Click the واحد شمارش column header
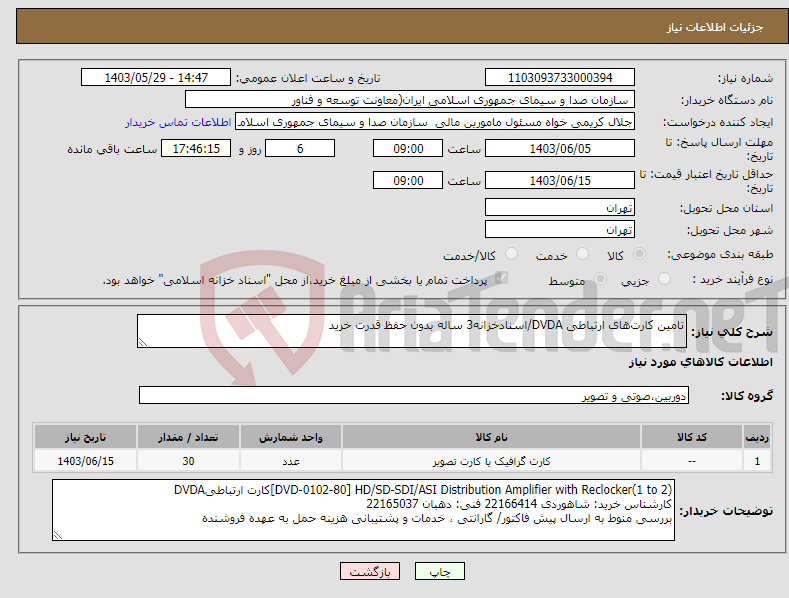This screenshot has height=598, width=789. [291, 437]
